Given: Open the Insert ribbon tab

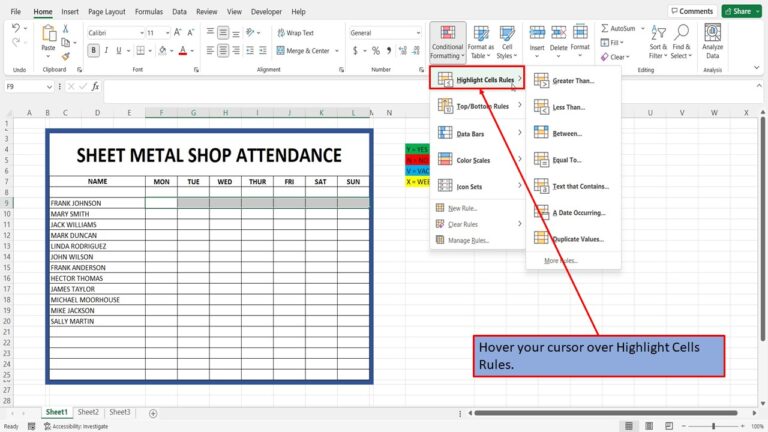Looking at the screenshot, I should point(70,11).
